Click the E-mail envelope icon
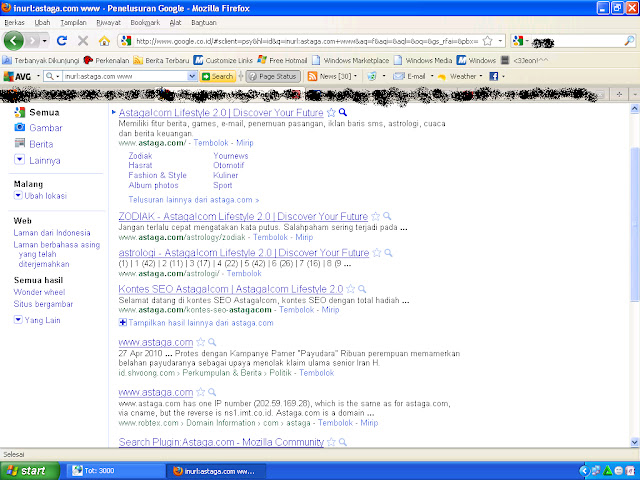Viewport: 640px width, 480px height. pyautogui.click(x=398, y=76)
